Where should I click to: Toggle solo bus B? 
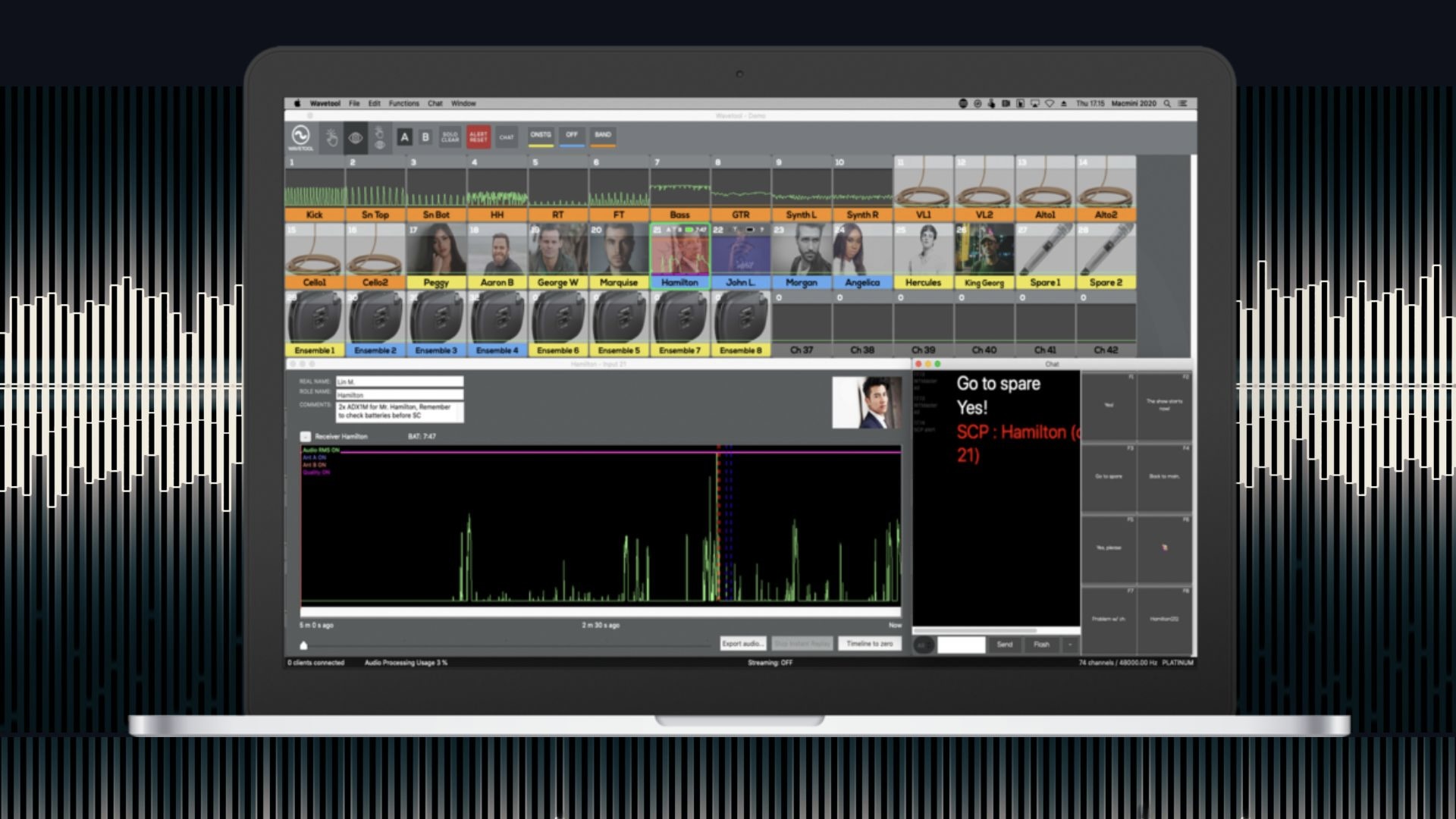point(425,138)
